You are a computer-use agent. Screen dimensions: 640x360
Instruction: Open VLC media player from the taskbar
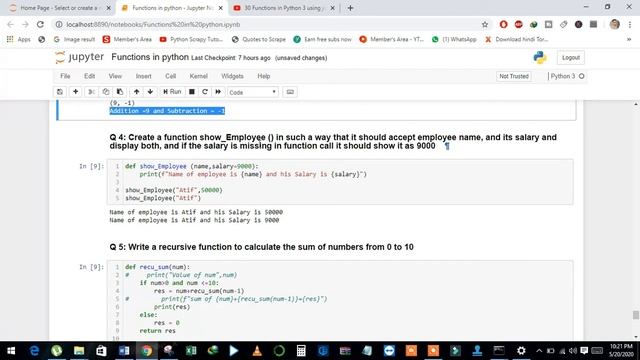pyautogui.click(x=257, y=351)
